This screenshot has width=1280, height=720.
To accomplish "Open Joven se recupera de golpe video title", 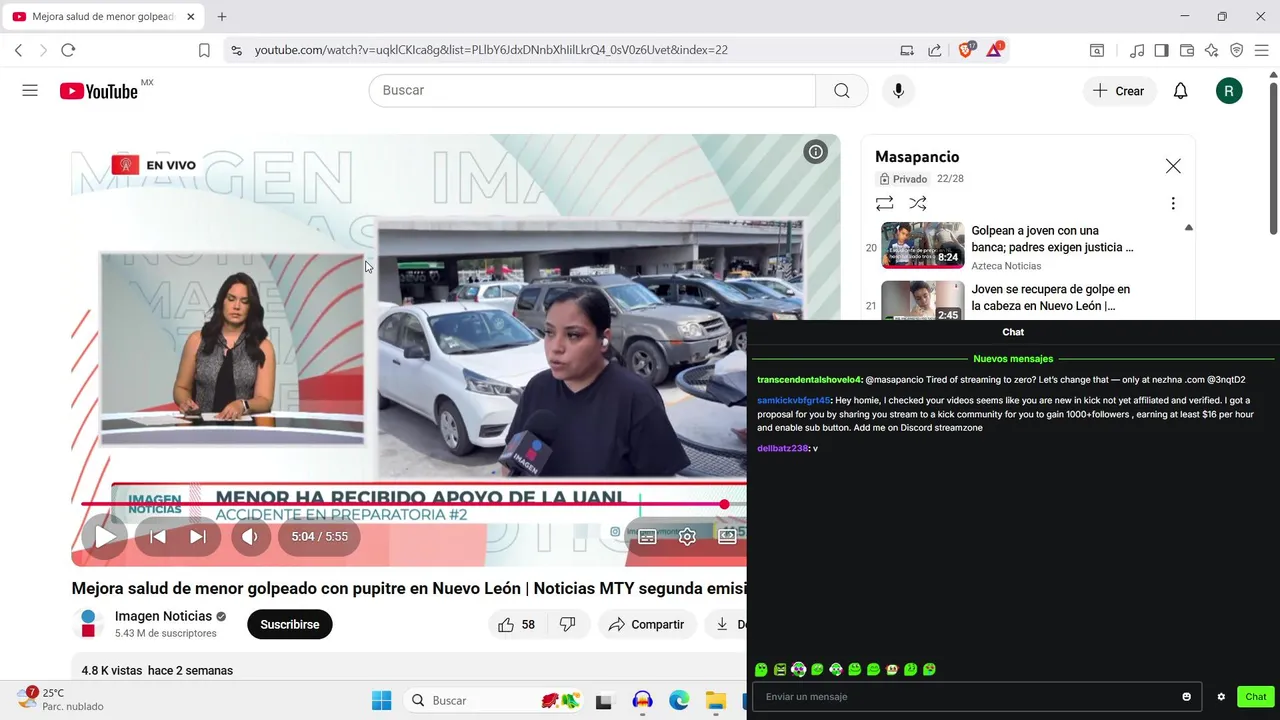I will coord(1051,298).
